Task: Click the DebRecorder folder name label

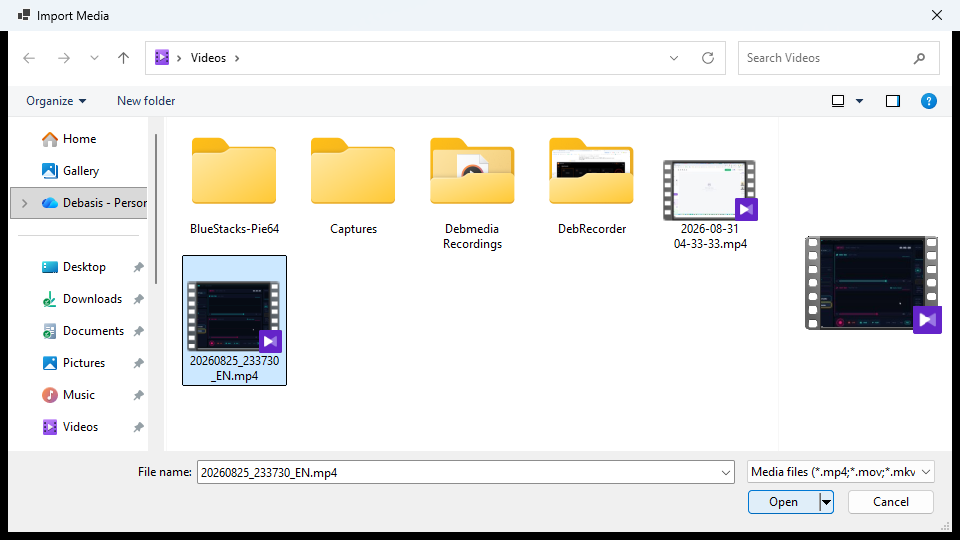Action: tap(592, 229)
